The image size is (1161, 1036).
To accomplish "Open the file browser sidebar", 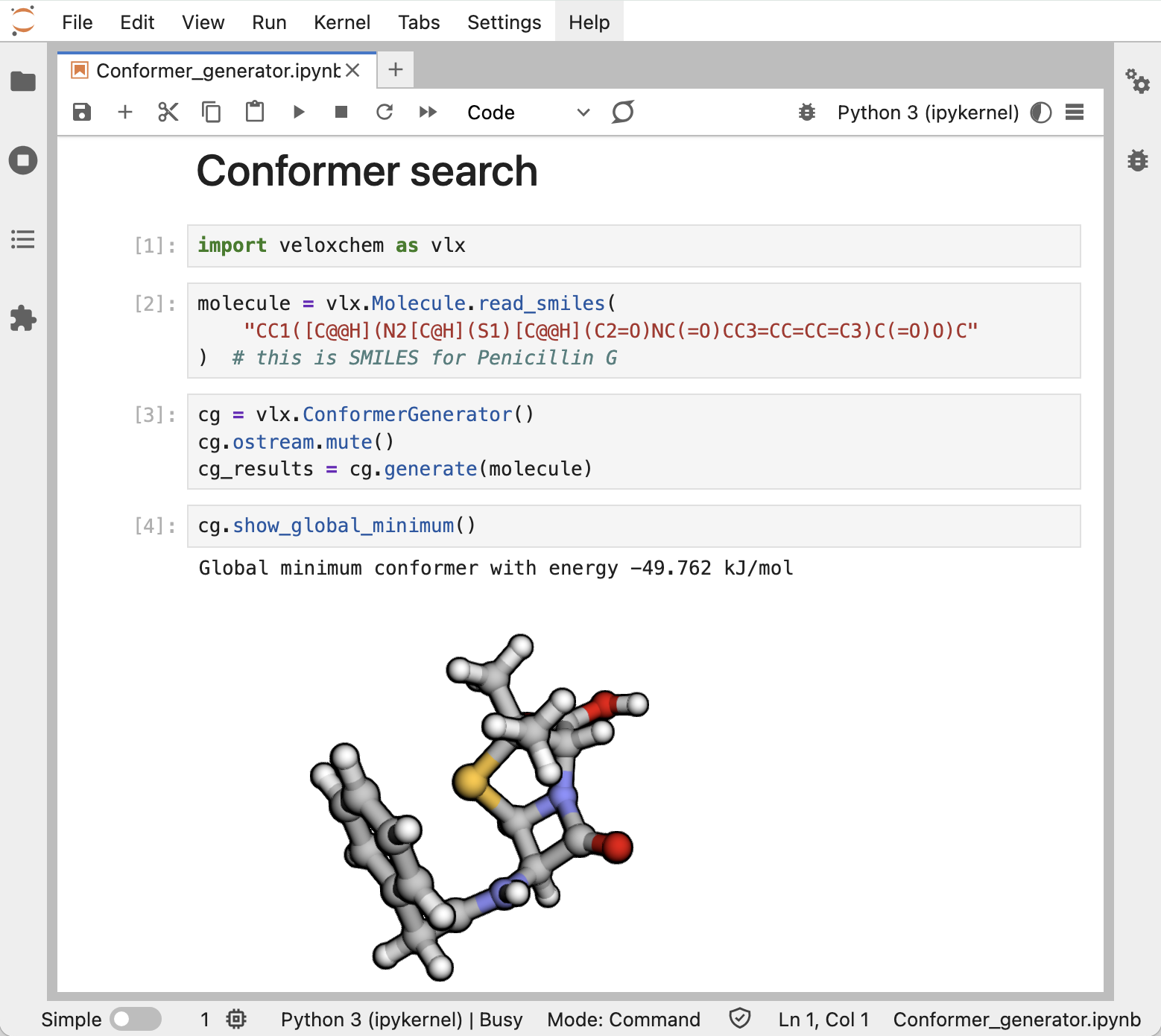I will click(23, 81).
